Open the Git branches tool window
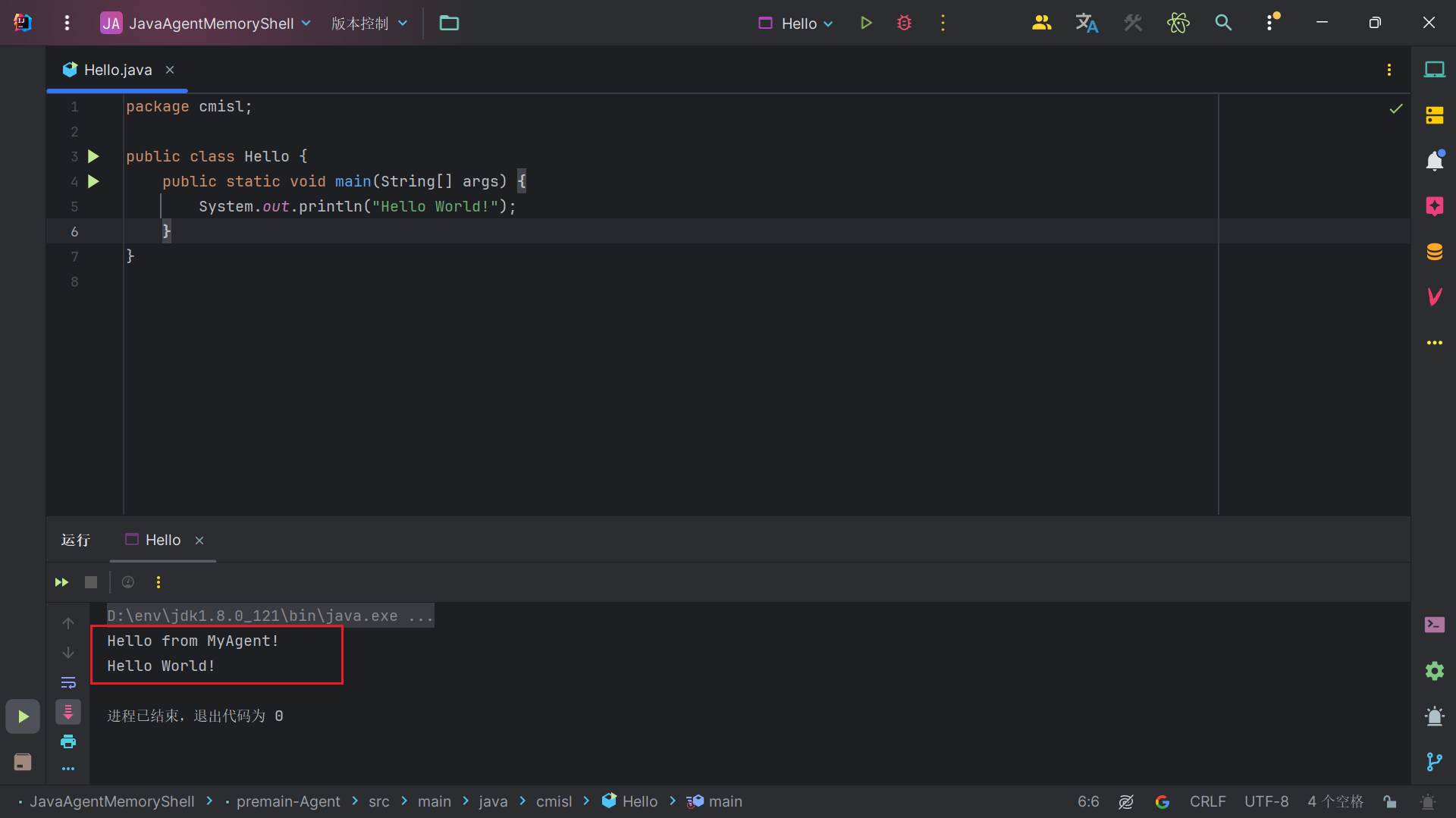 click(1434, 762)
